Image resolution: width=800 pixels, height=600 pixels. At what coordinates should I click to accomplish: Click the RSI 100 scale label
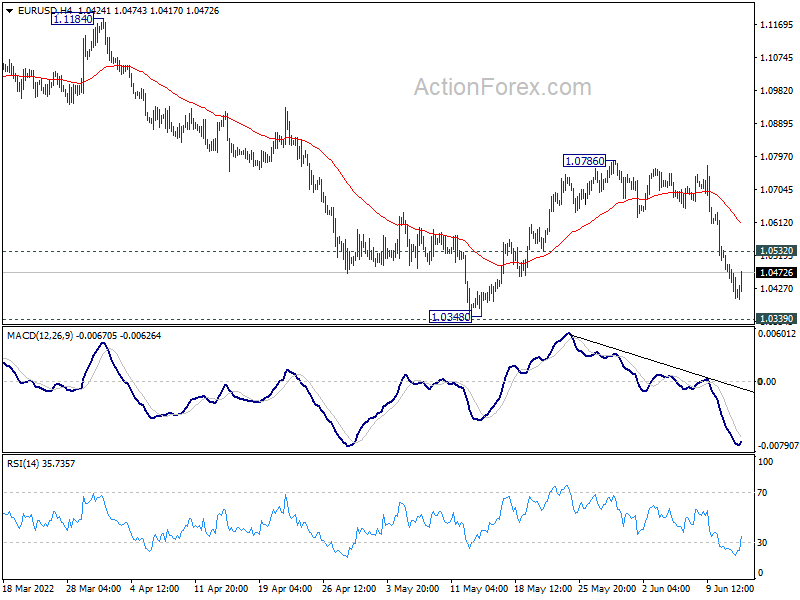coord(765,462)
